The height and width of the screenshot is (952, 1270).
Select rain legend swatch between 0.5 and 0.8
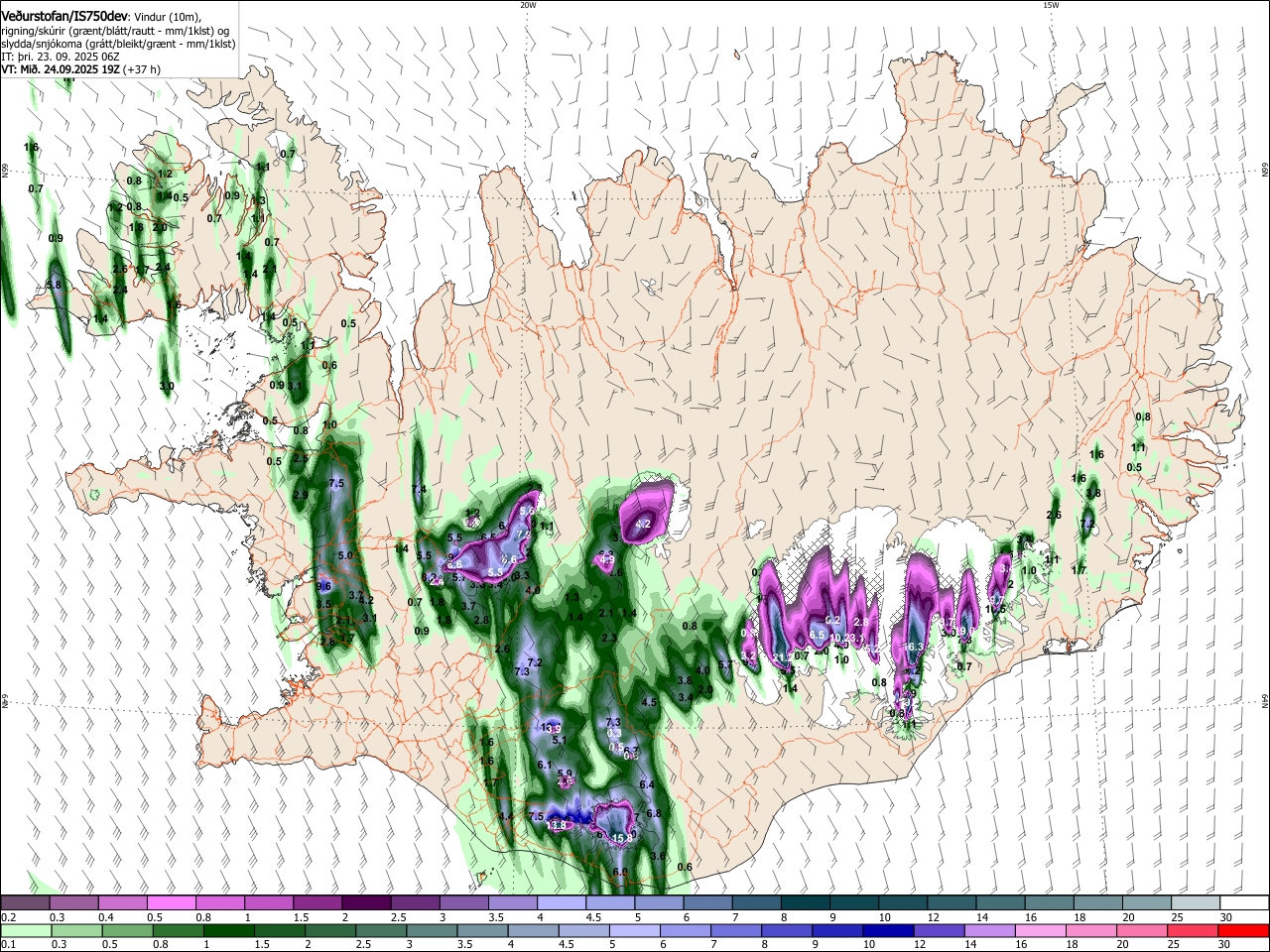tap(127, 930)
